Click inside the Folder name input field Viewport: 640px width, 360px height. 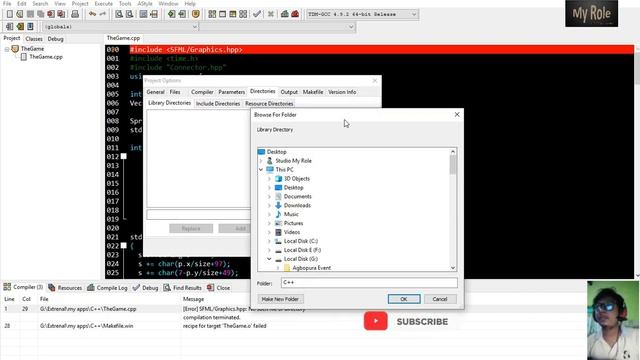(369, 282)
